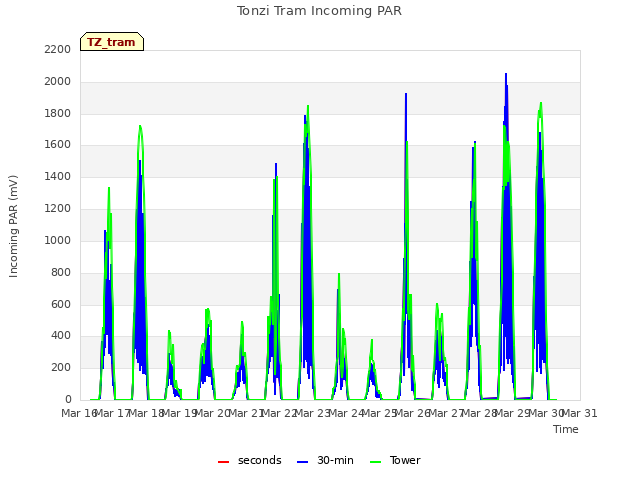Click the 400 y-axis tick label
The image size is (640, 480).
coord(61,336)
